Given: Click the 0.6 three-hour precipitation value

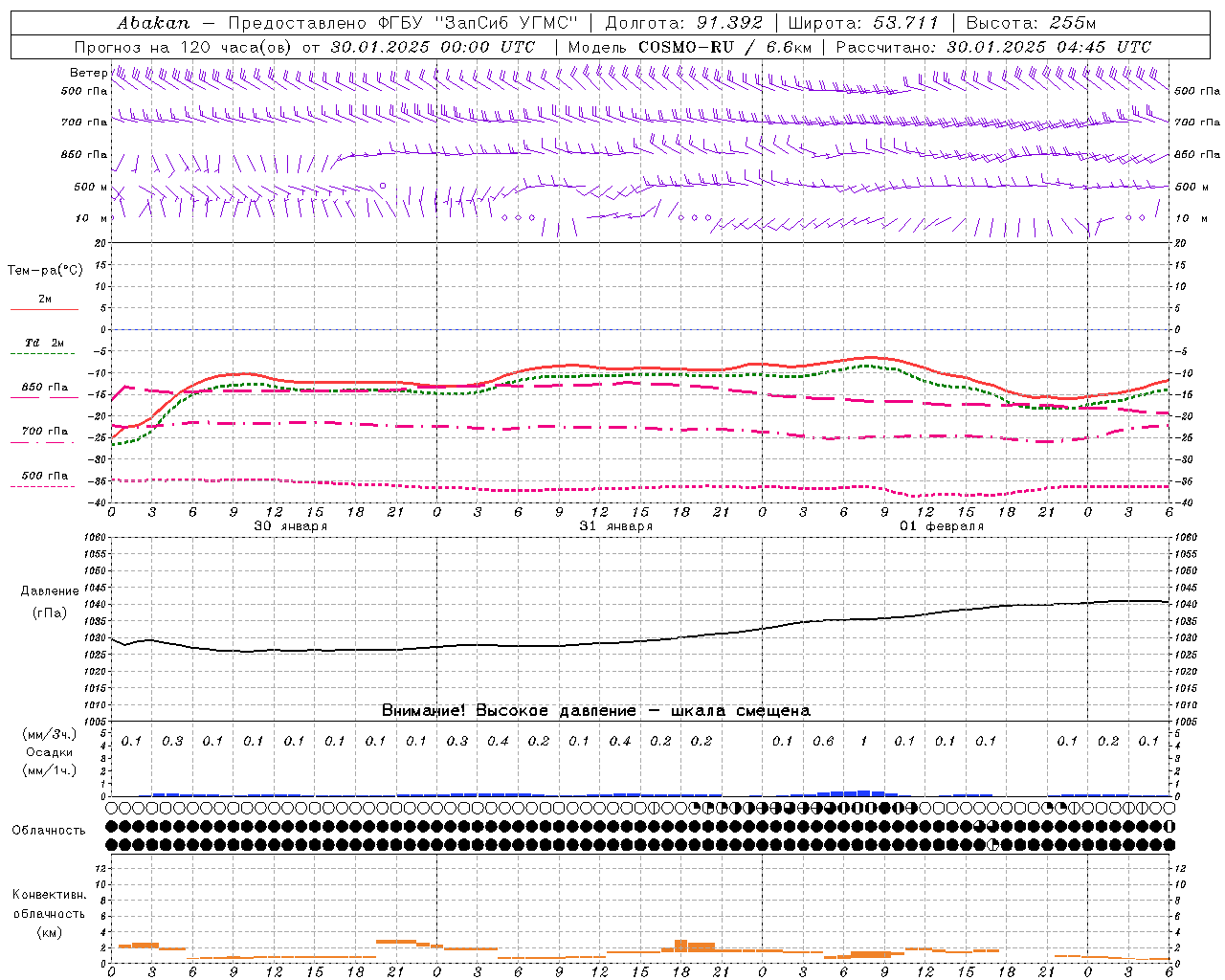Looking at the screenshot, I should [x=823, y=741].
